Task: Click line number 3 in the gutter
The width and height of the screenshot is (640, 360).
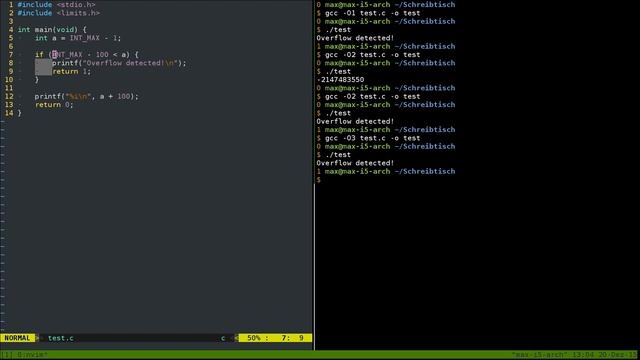Action: 11,21
